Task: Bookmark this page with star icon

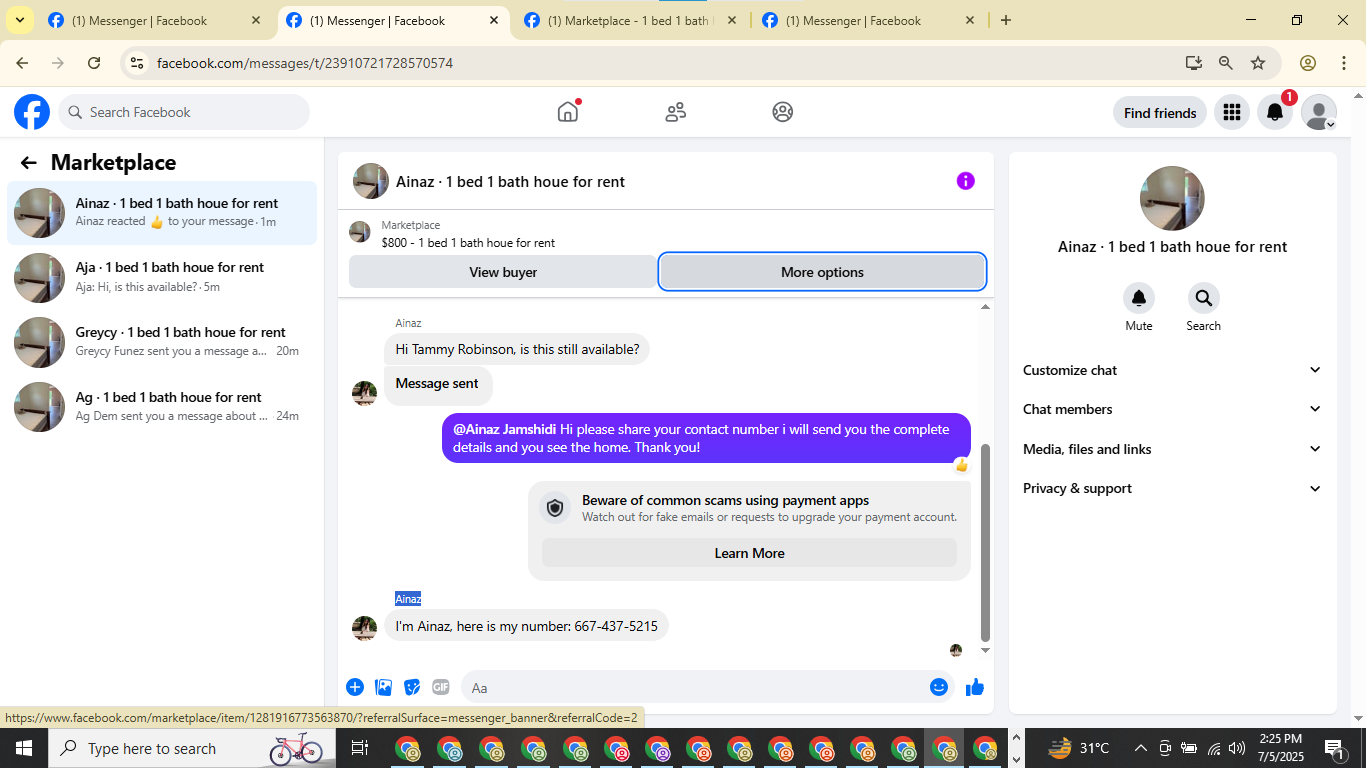Action: coord(1258,63)
